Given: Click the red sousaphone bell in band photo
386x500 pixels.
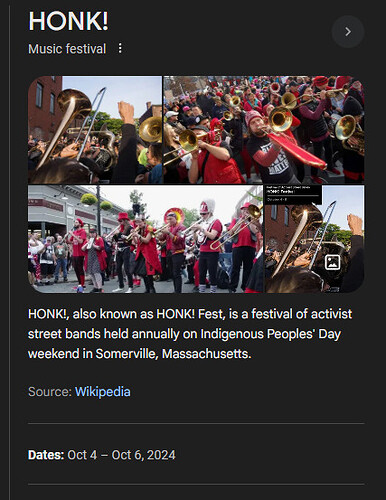Looking at the screenshot, I should [175, 215].
